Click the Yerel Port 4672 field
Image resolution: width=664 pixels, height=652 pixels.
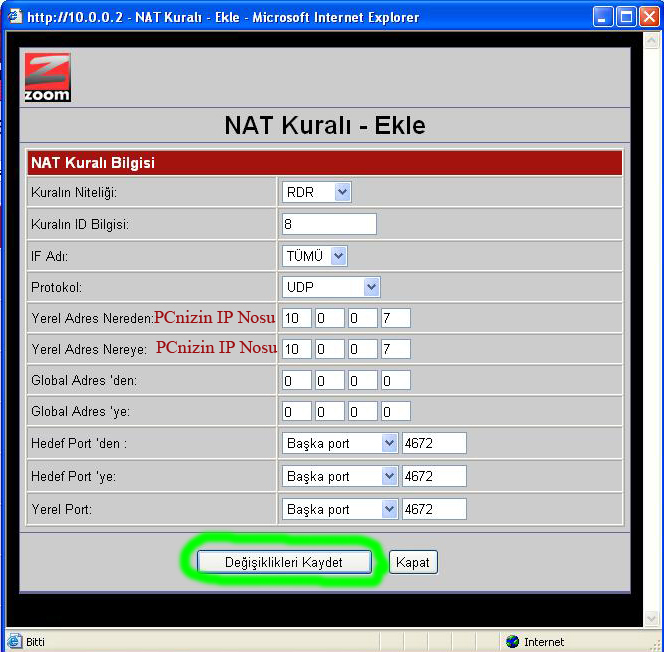pyautogui.click(x=434, y=509)
